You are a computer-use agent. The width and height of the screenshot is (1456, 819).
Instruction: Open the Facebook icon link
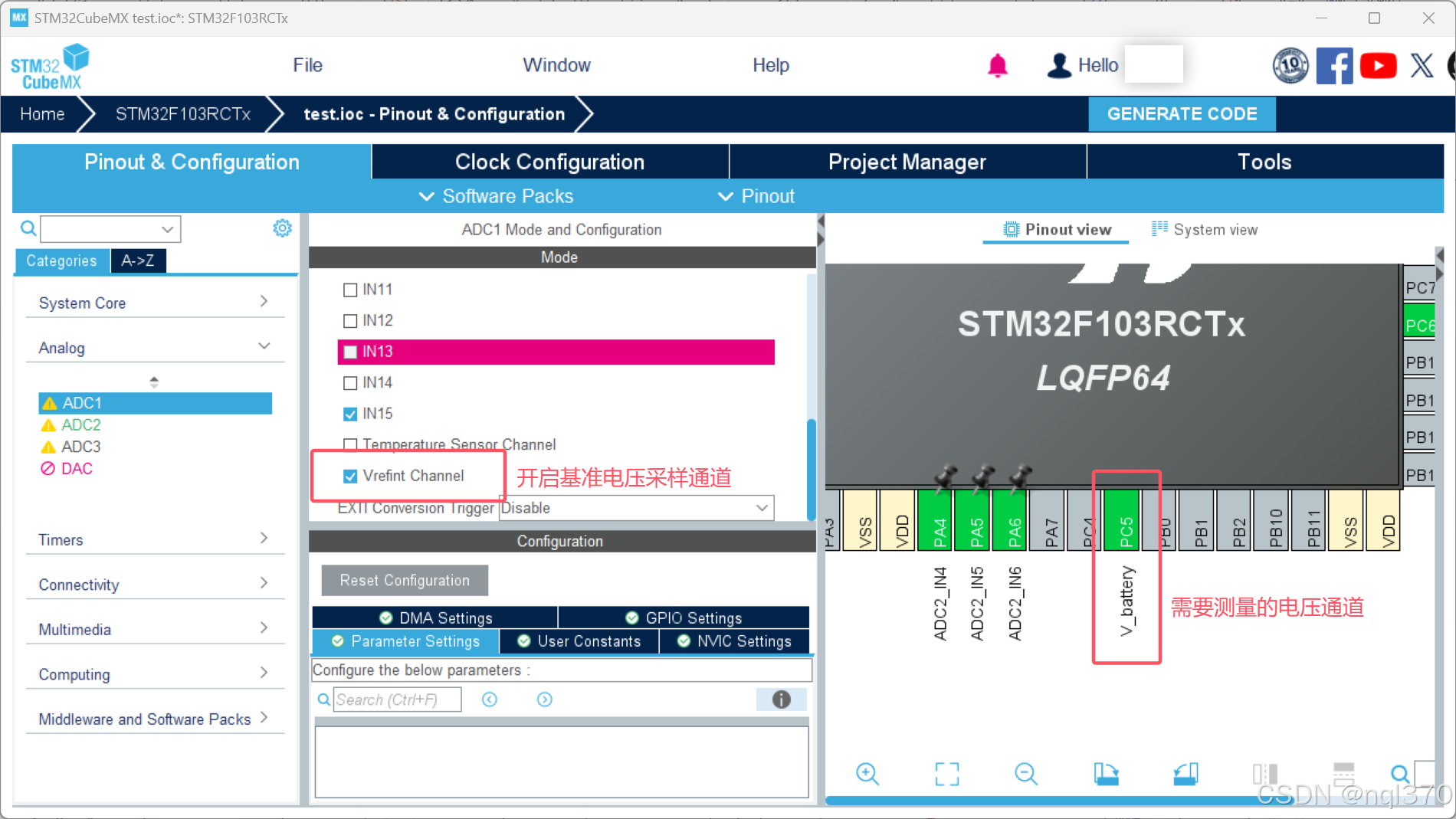point(1334,66)
